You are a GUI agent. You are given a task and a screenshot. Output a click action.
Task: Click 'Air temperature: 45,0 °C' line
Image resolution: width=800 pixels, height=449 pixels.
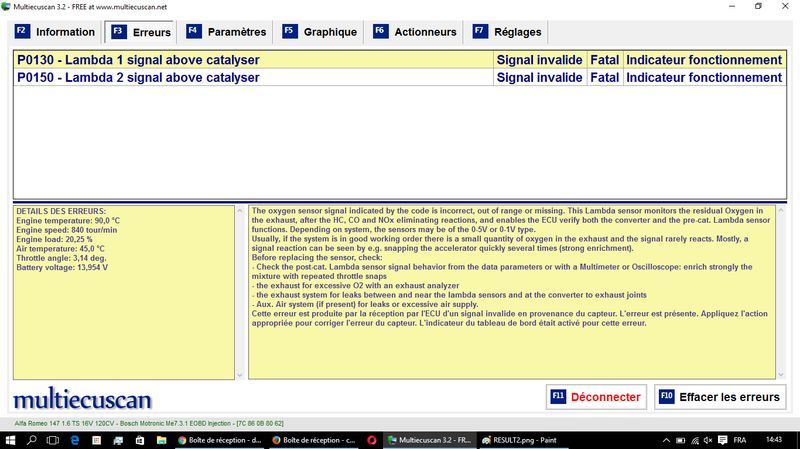60,248
